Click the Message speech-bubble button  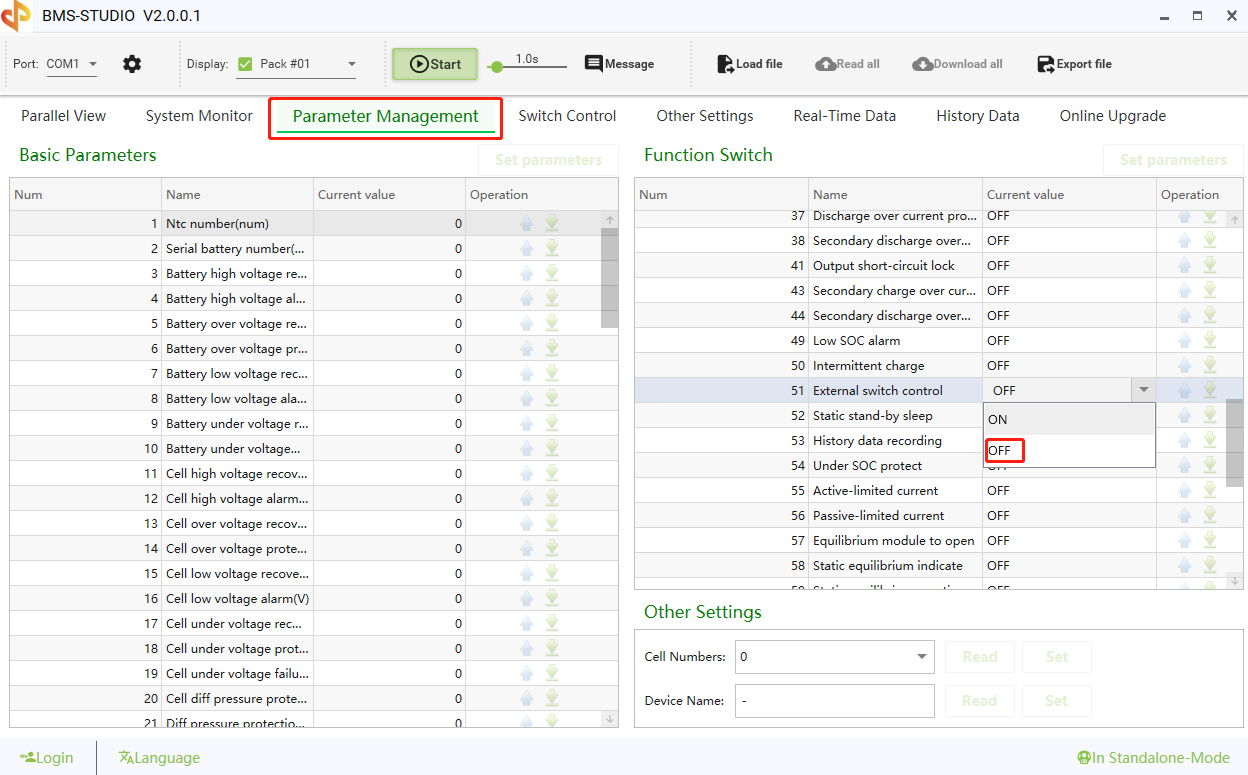[620, 64]
